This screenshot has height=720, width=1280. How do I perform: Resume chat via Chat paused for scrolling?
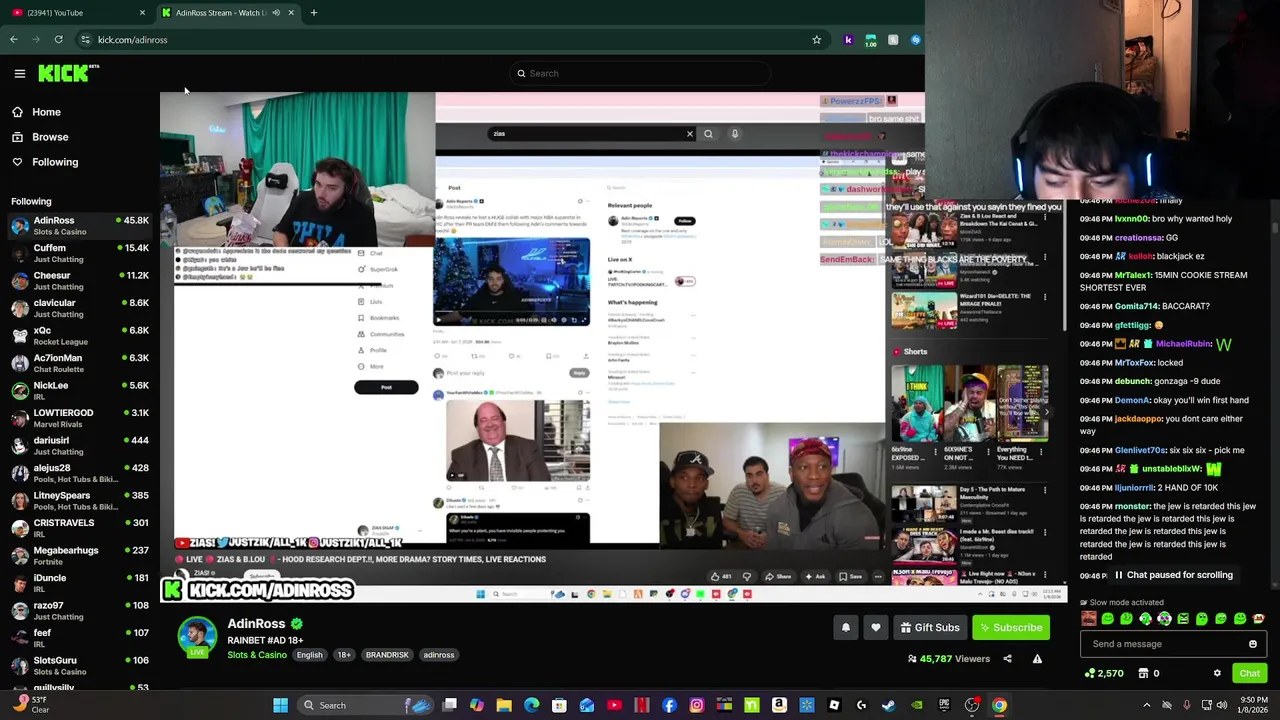(x=1172, y=575)
